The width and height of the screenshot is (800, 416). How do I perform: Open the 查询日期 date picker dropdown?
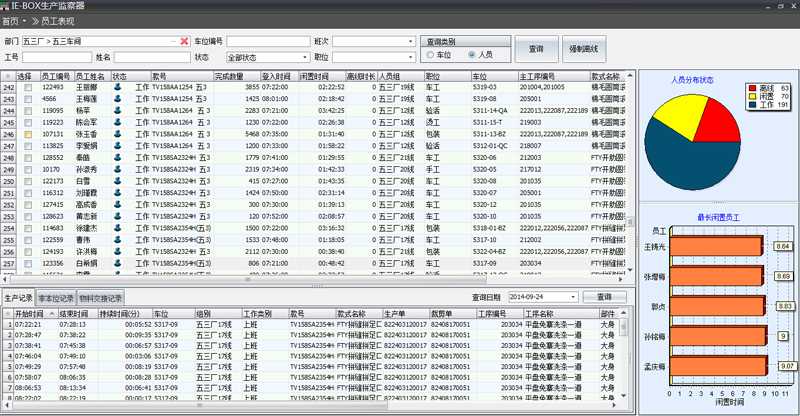click(x=573, y=297)
